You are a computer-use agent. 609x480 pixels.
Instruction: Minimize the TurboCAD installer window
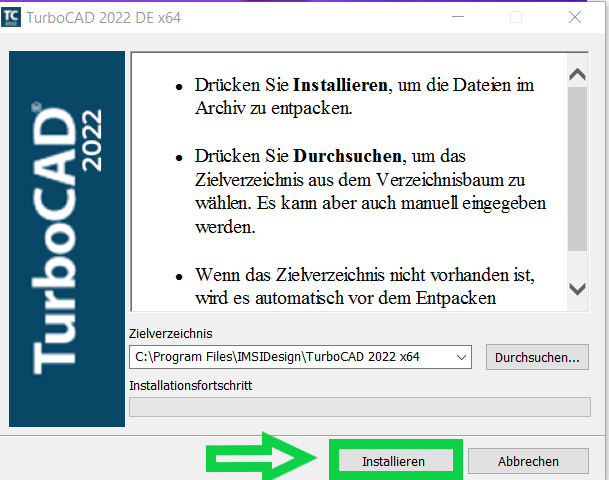[x=458, y=17]
